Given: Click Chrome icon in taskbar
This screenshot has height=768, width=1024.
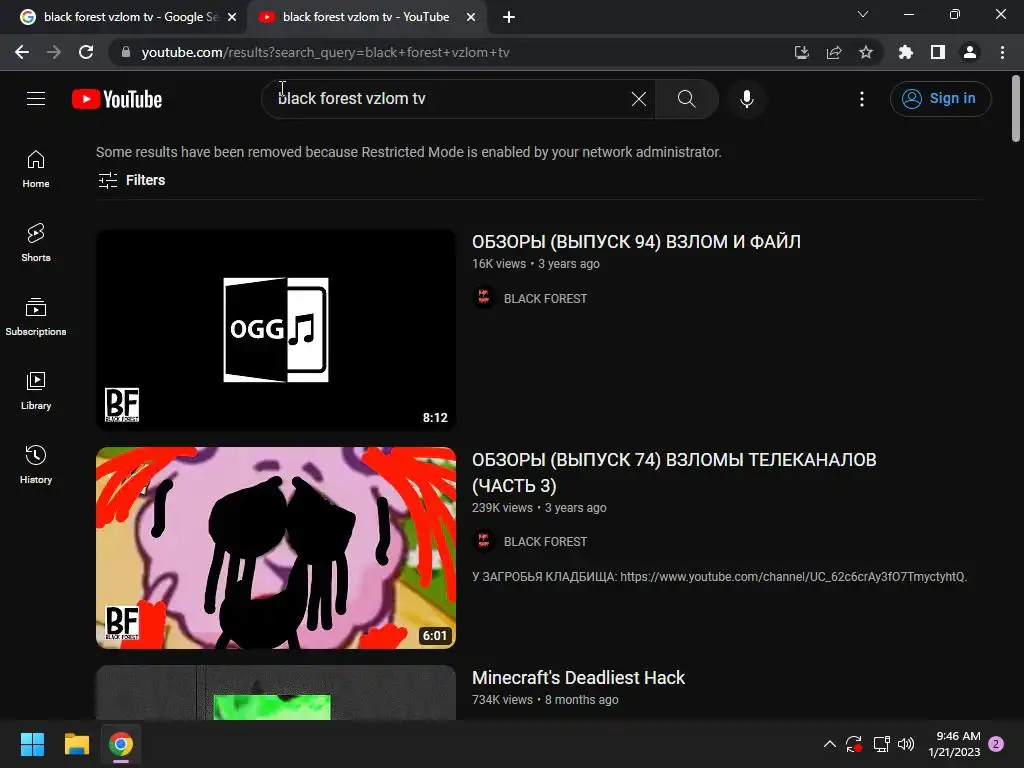Looking at the screenshot, I should 121,744.
